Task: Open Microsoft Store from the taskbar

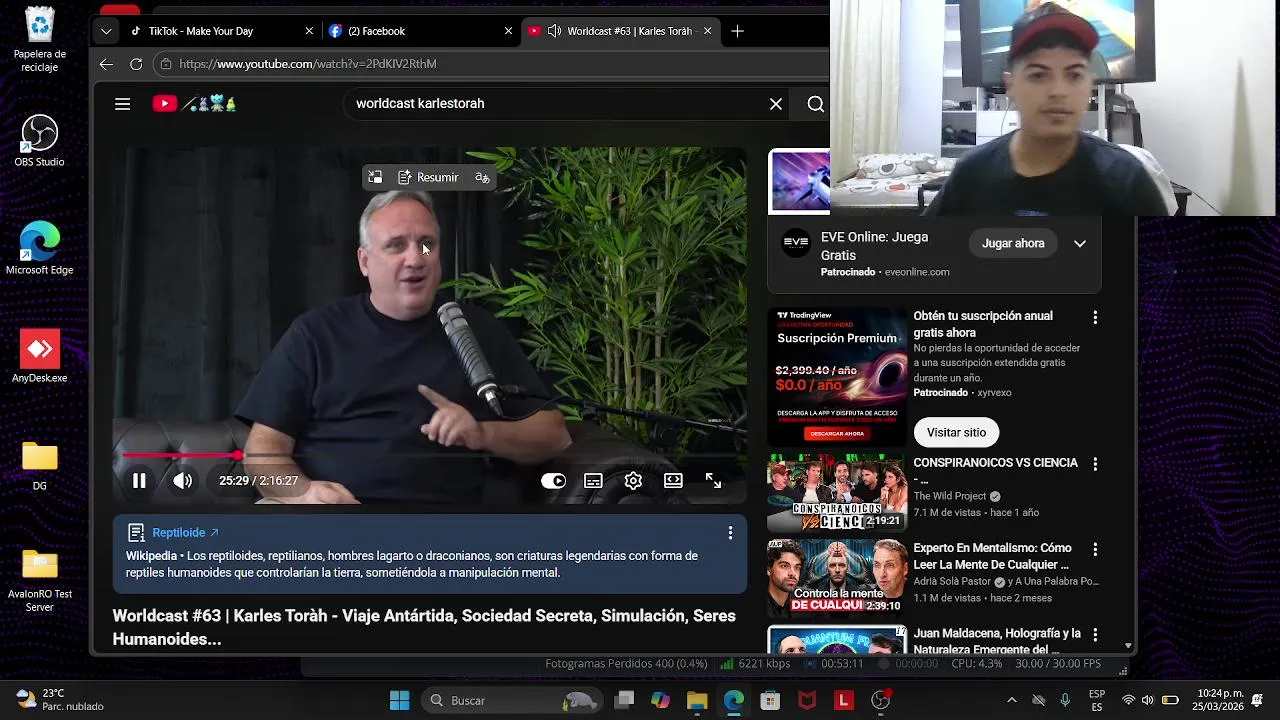Action: point(769,700)
